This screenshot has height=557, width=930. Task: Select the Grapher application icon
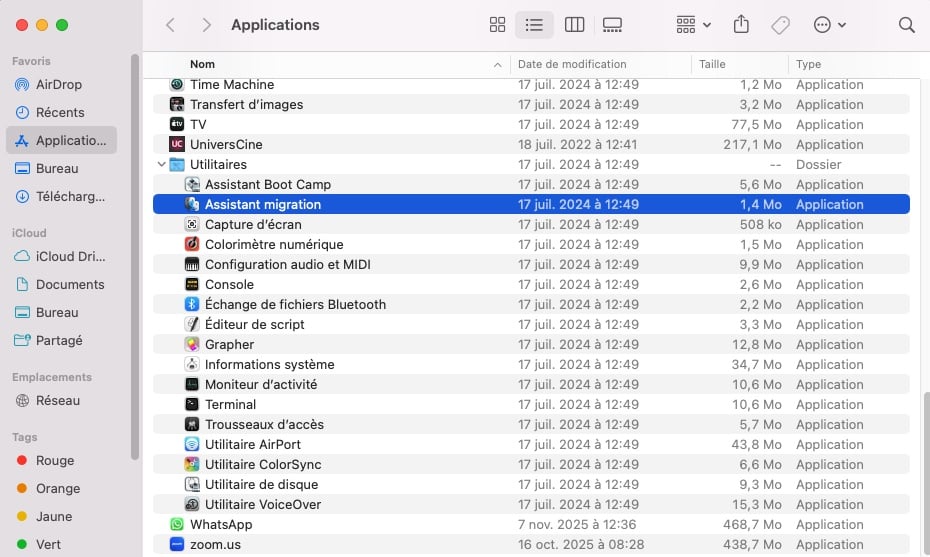[192, 345]
